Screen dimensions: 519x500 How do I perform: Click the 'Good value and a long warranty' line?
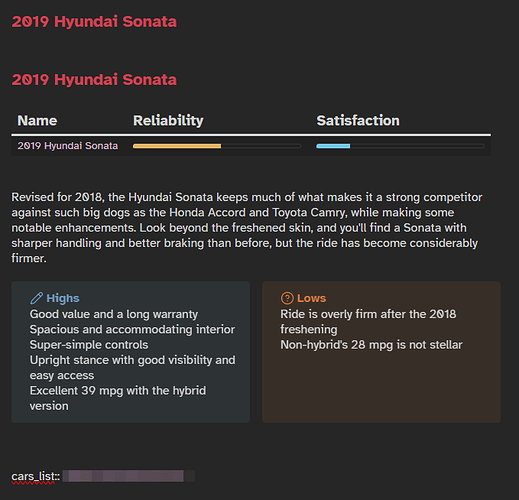click(x=114, y=314)
